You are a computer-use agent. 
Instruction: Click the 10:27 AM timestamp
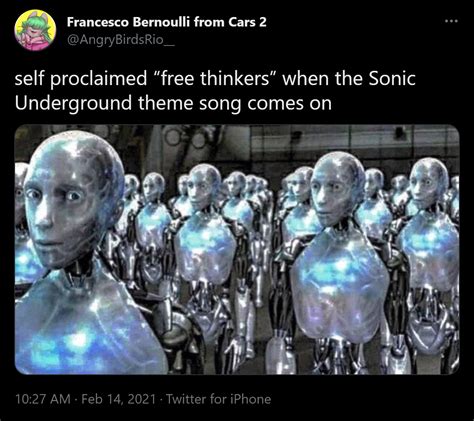click(43, 399)
